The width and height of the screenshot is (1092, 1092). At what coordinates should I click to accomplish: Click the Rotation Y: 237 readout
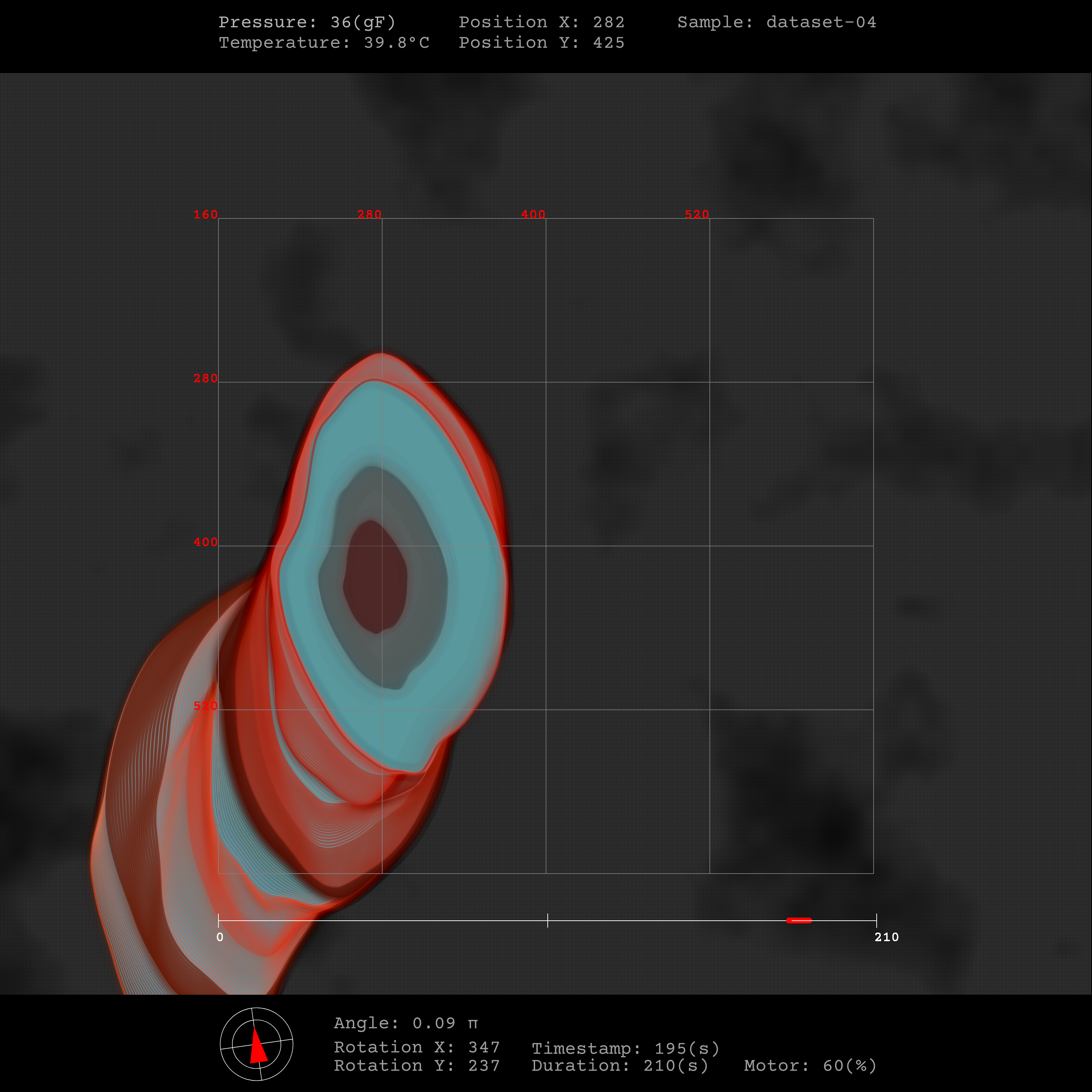417,1065
